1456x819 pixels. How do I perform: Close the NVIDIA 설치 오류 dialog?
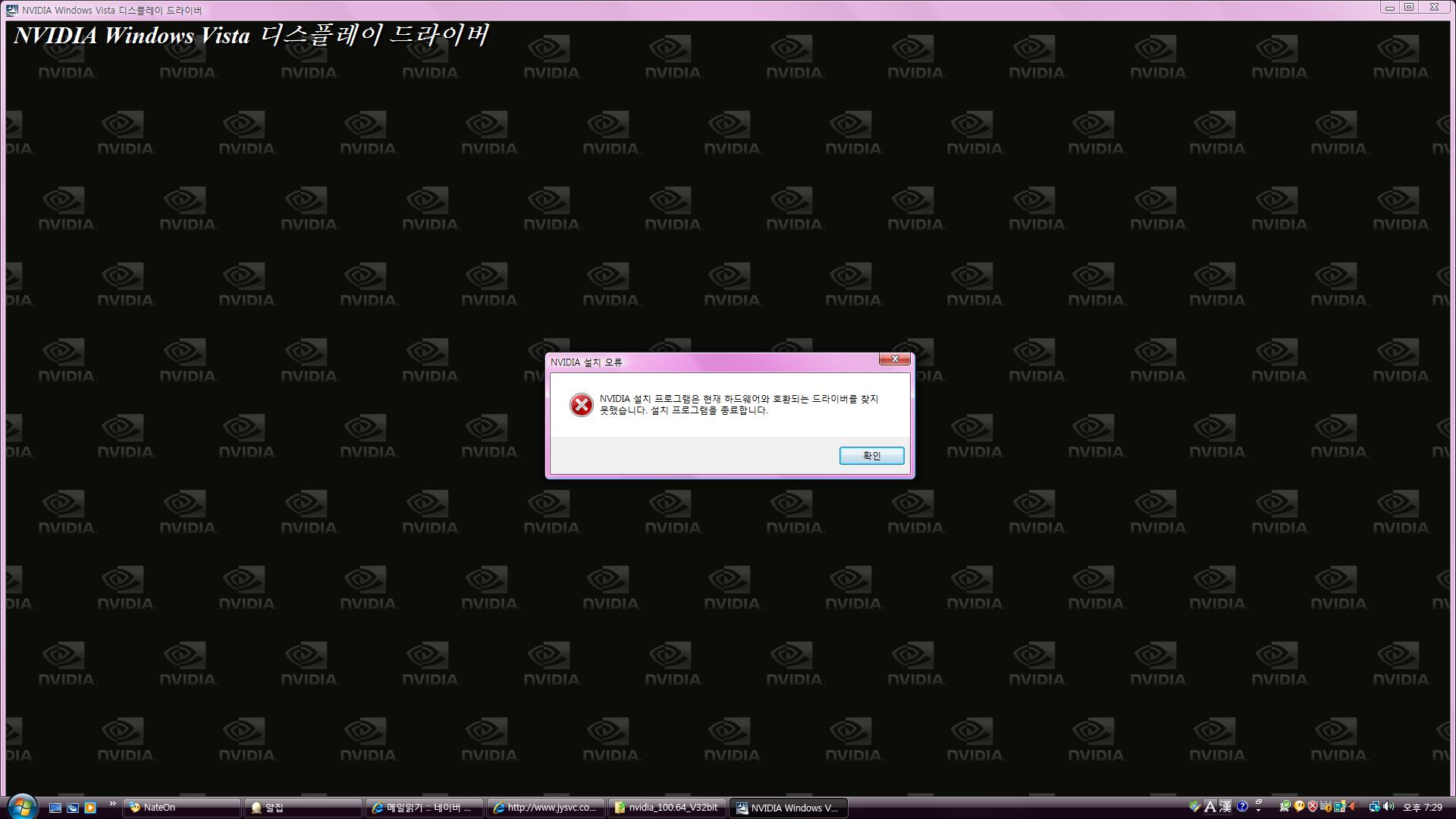pyautogui.click(x=895, y=359)
